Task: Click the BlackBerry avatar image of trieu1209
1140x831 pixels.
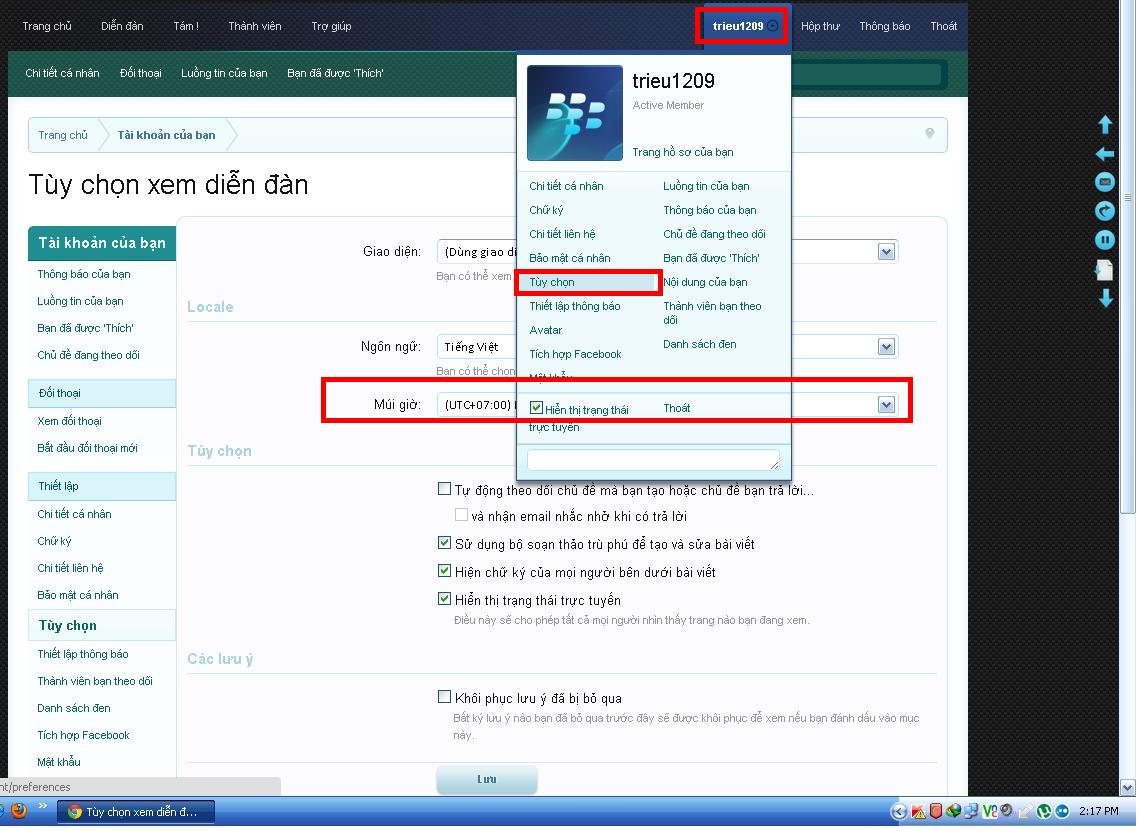Action: point(575,113)
